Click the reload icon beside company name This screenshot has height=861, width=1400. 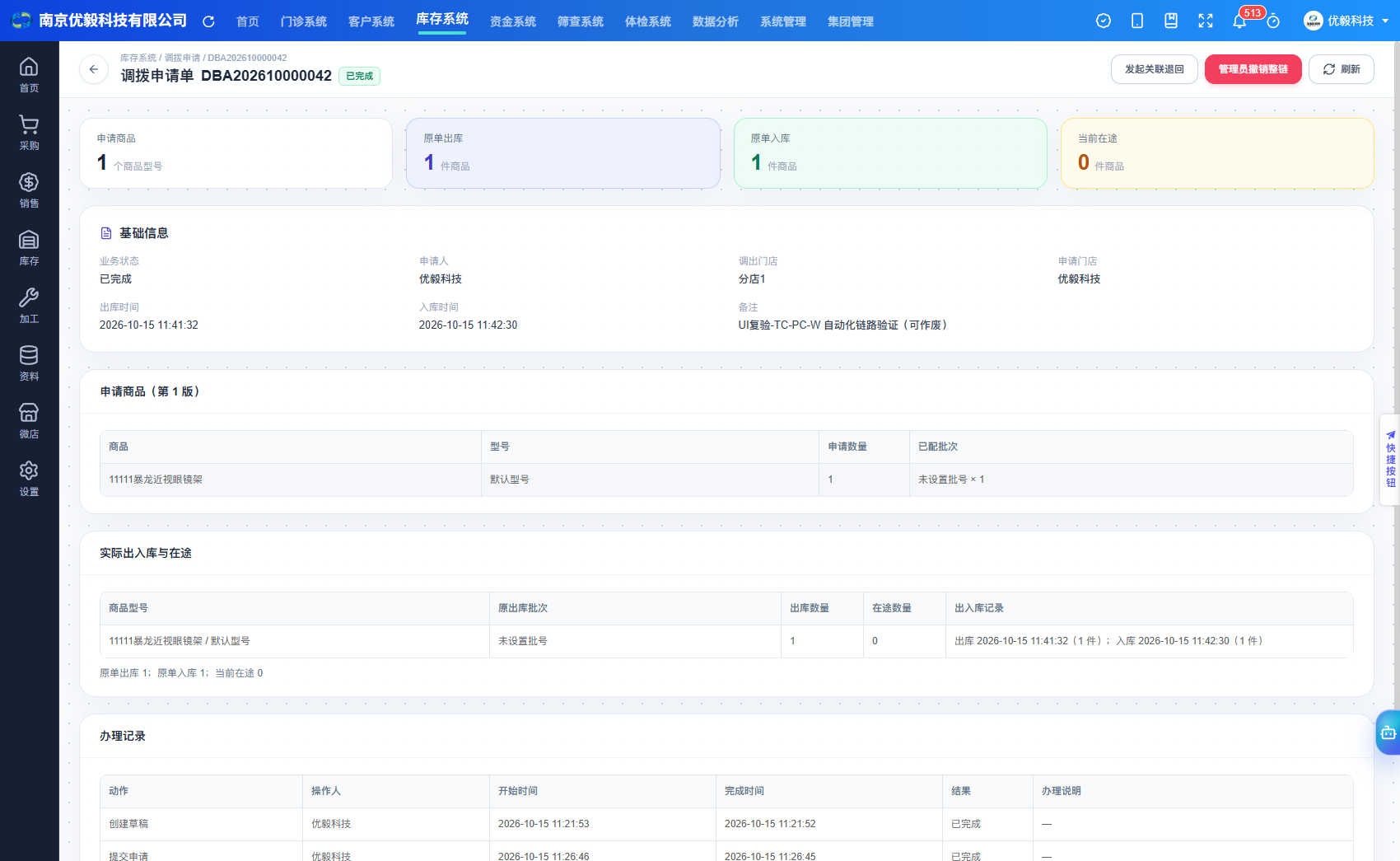click(x=208, y=21)
